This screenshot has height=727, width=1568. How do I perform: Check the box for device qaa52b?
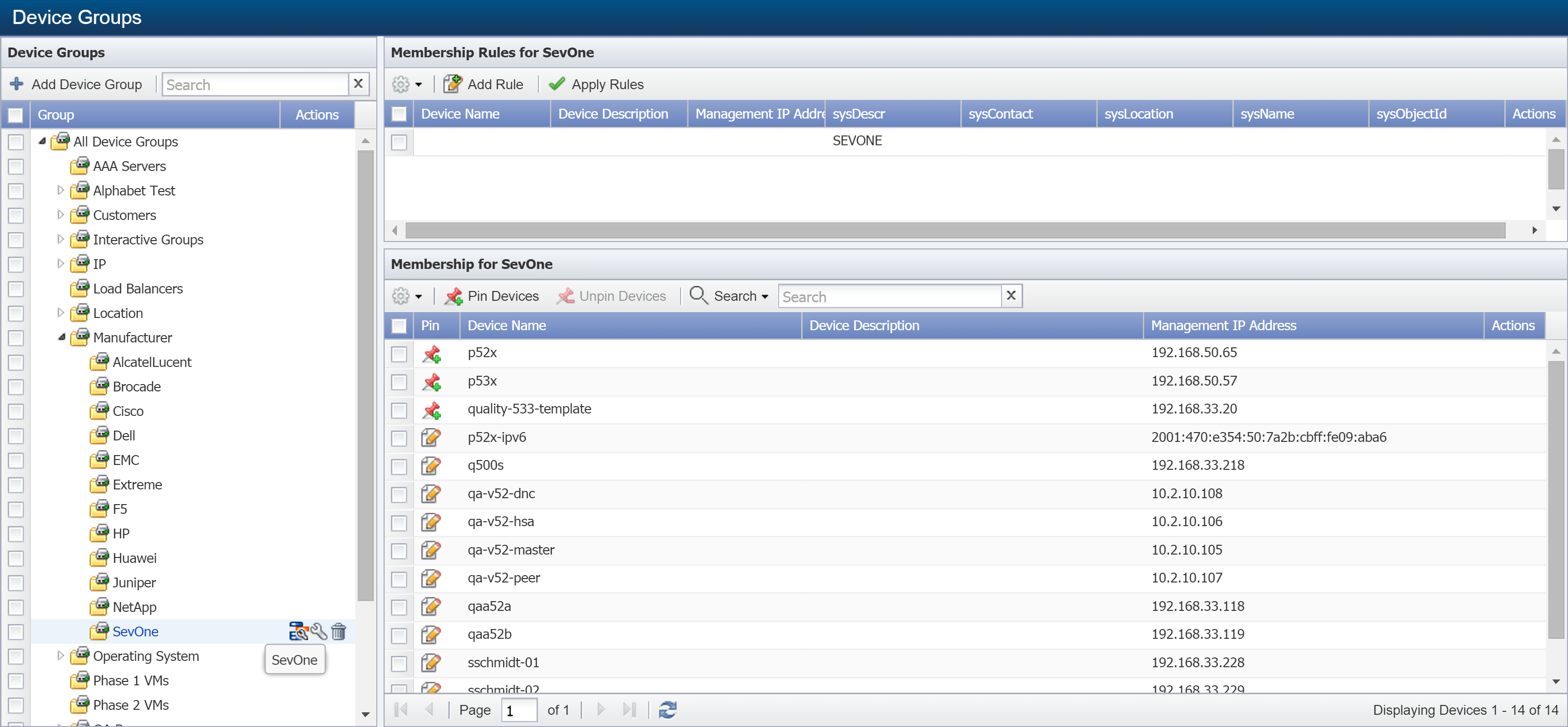click(x=399, y=636)
